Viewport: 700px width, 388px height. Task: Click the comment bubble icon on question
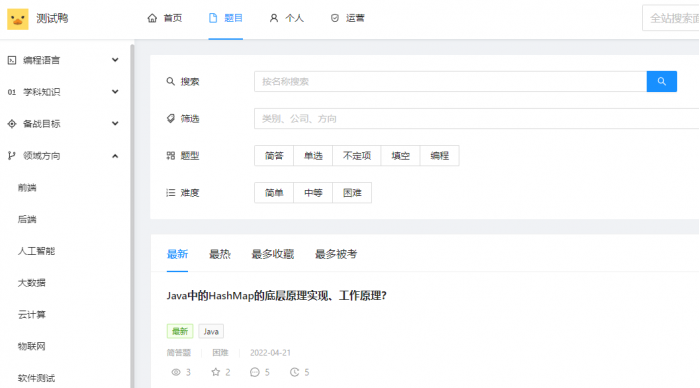tap(254, 372)
